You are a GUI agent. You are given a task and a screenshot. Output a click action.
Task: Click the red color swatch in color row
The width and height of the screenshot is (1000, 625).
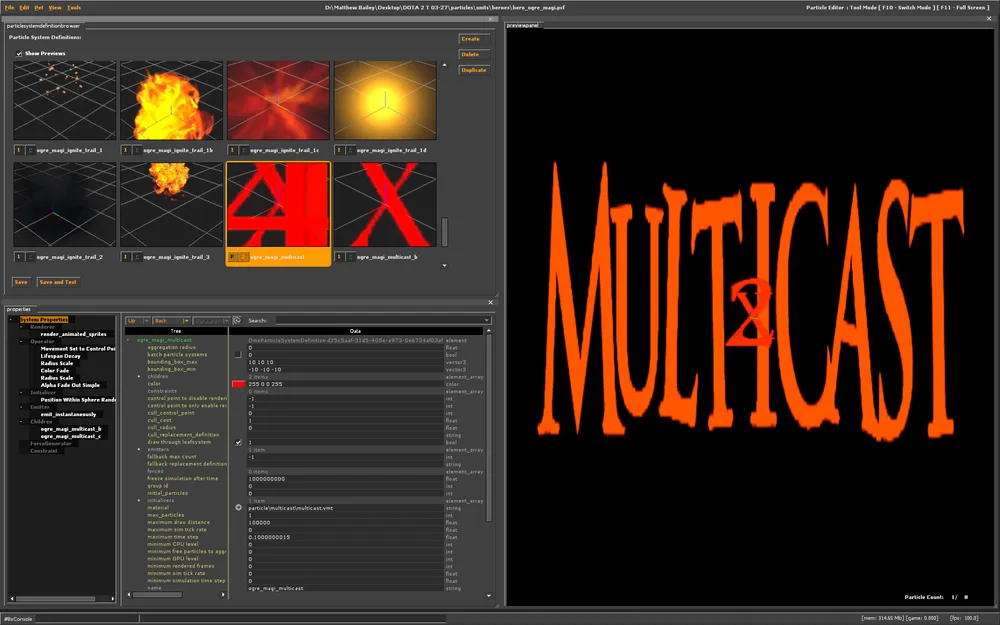tap(238, 383)
